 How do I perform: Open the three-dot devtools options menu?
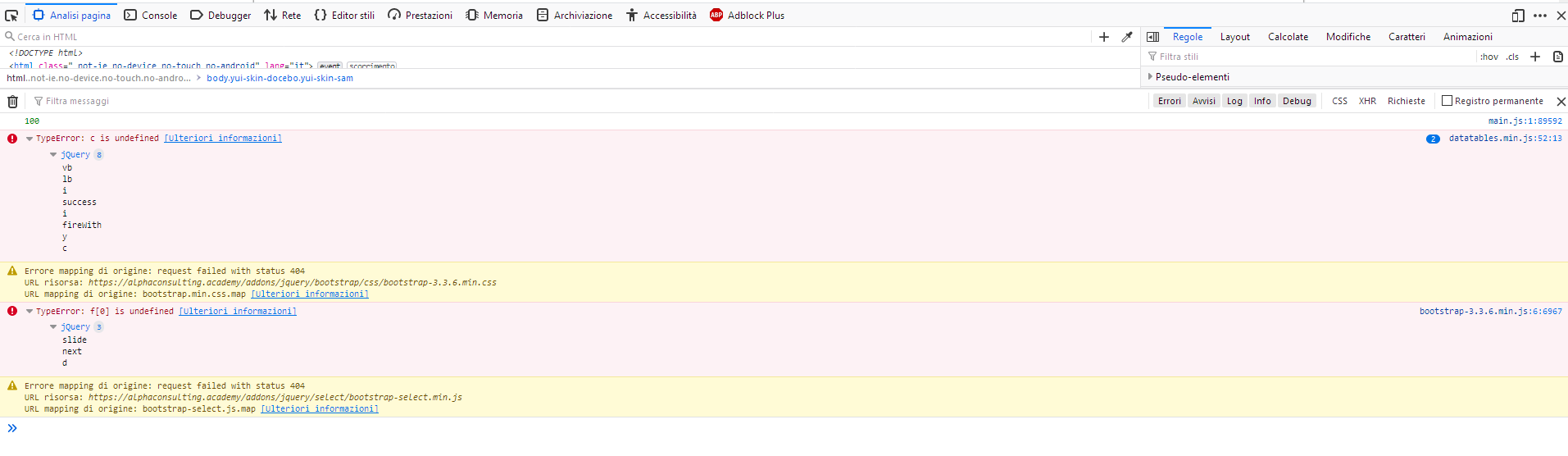coord(1540,16)
